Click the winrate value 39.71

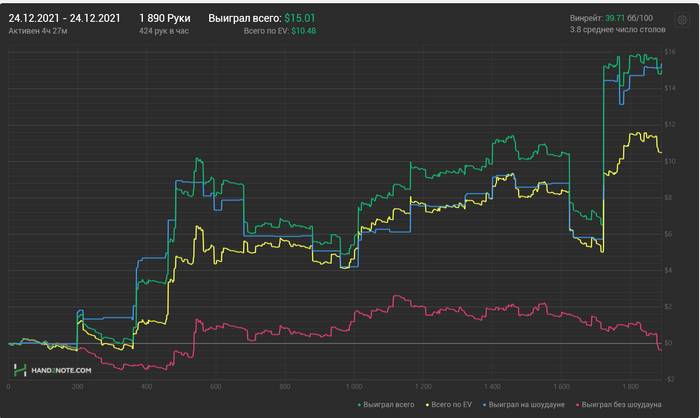click(x=615, y=18)
